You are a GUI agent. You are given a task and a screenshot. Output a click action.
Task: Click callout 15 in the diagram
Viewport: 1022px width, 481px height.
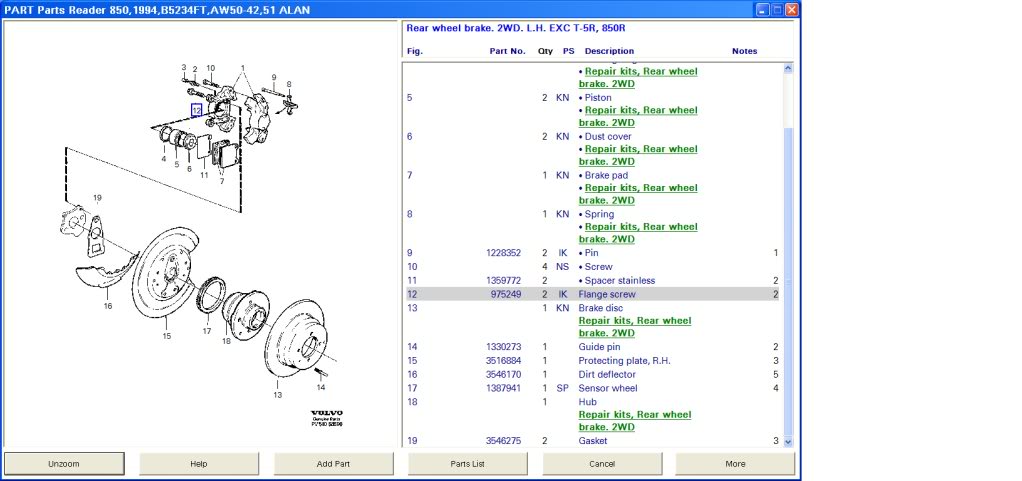tap(167, 336)
